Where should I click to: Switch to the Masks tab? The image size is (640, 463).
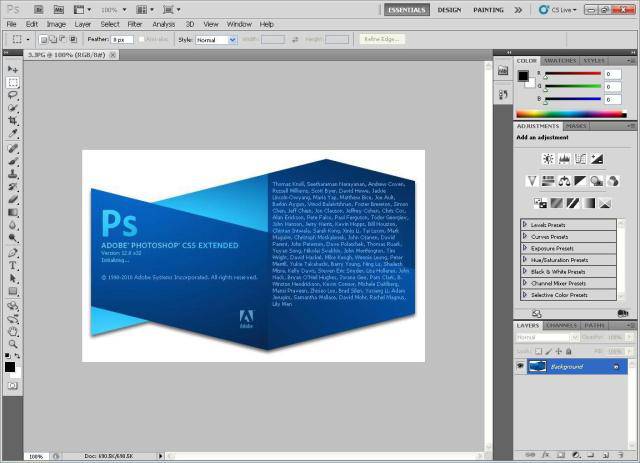tap(576, 126)
